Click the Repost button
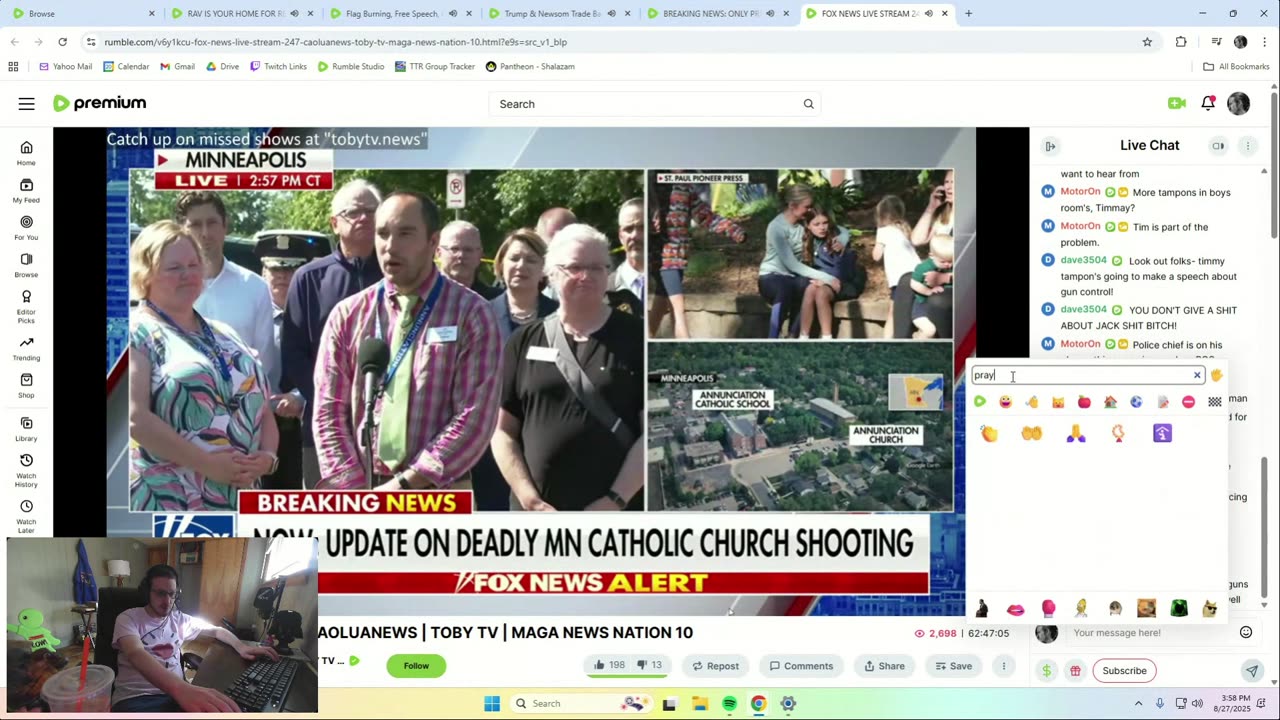 715,666
